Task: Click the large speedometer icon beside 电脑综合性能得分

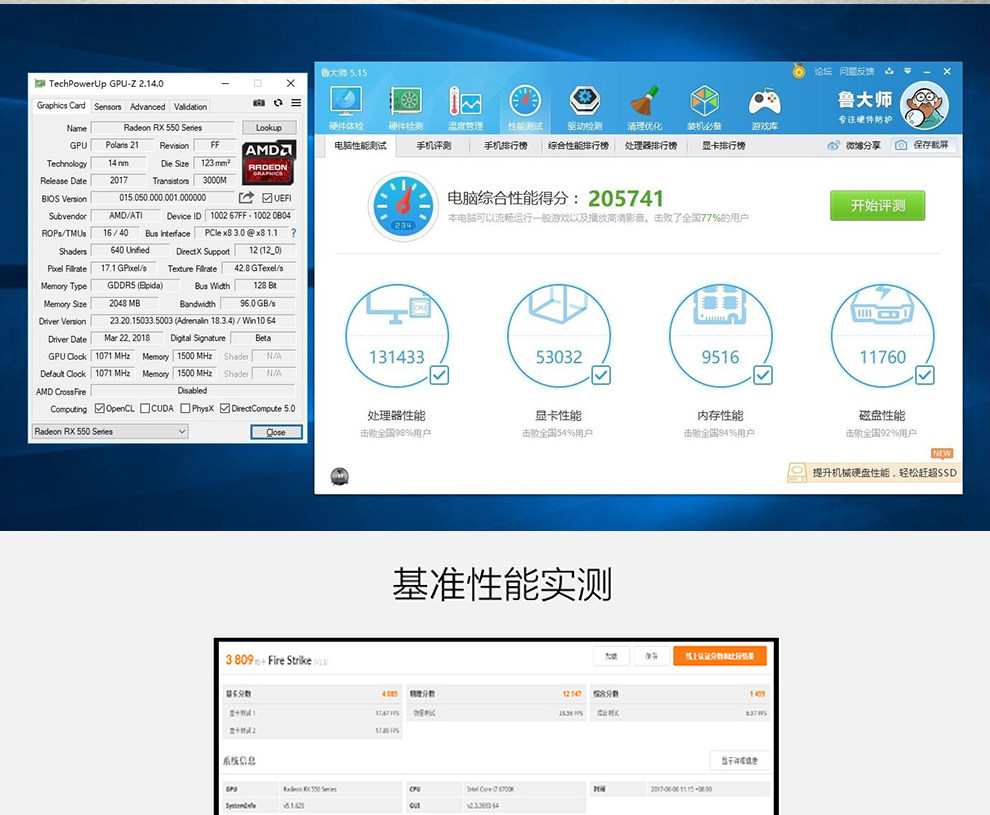Action: coord(403,206)
